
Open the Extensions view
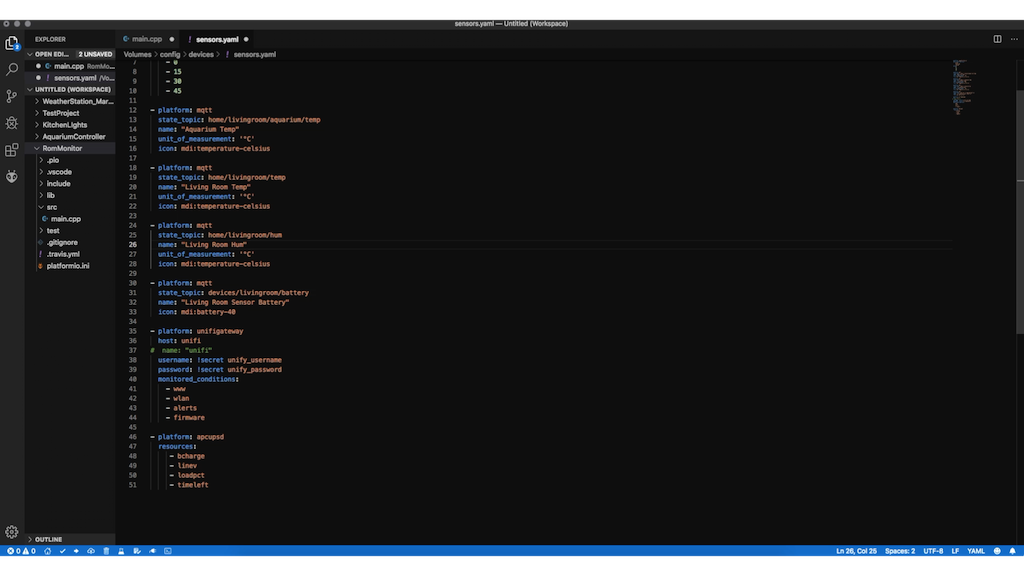pyautogui.click(x=12, y=150)
